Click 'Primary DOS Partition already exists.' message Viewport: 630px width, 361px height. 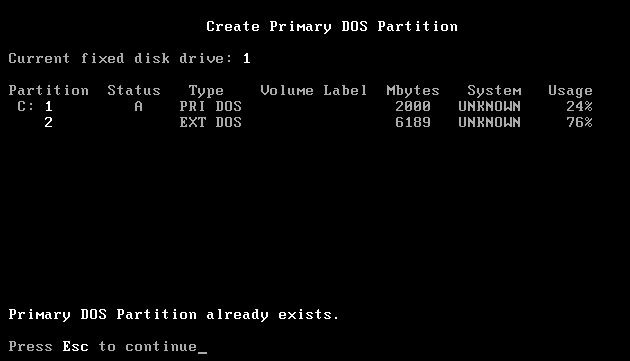pyautogui.click(x=174, y=315)
